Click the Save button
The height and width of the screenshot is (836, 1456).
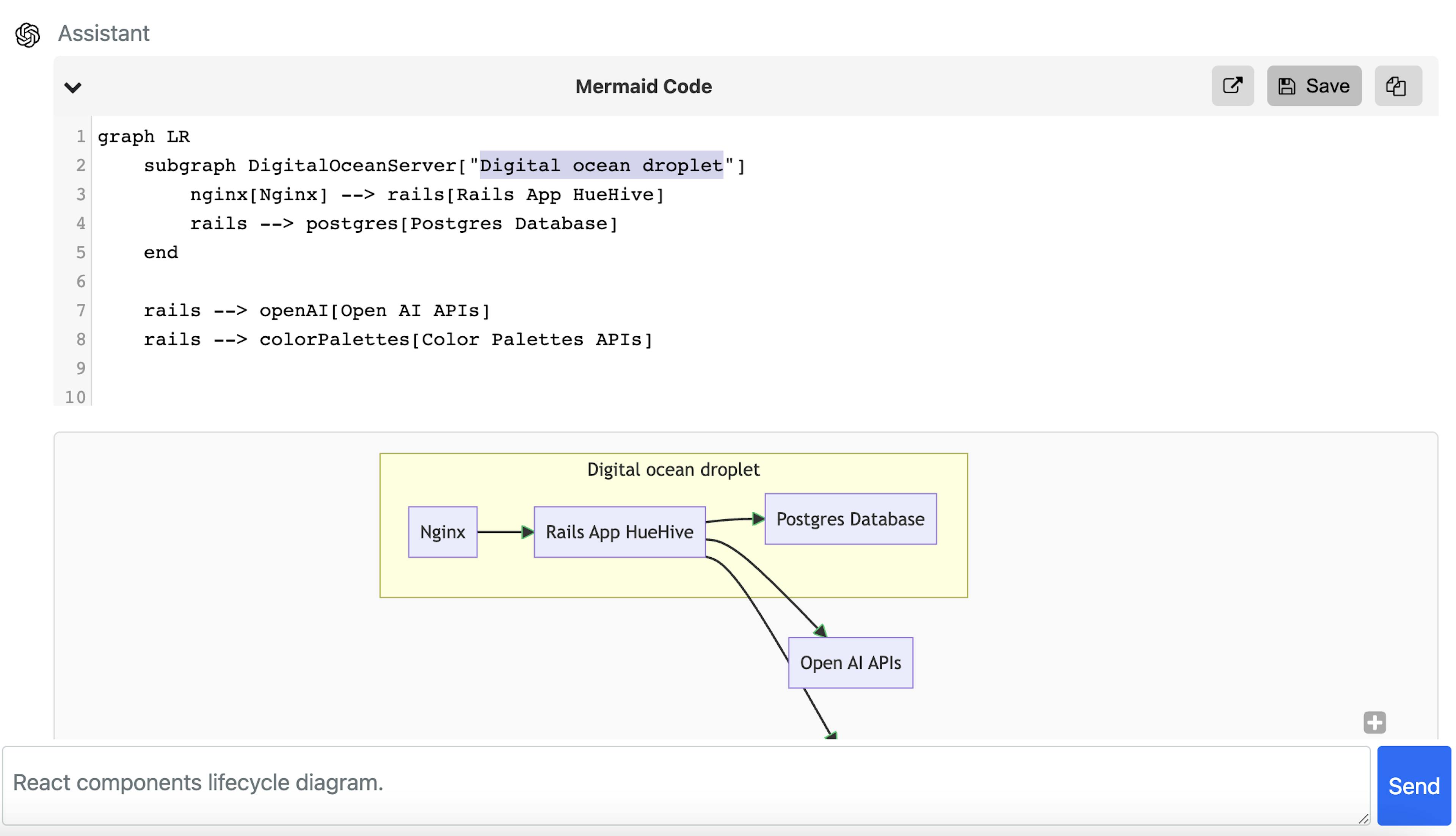point(1313,86)
